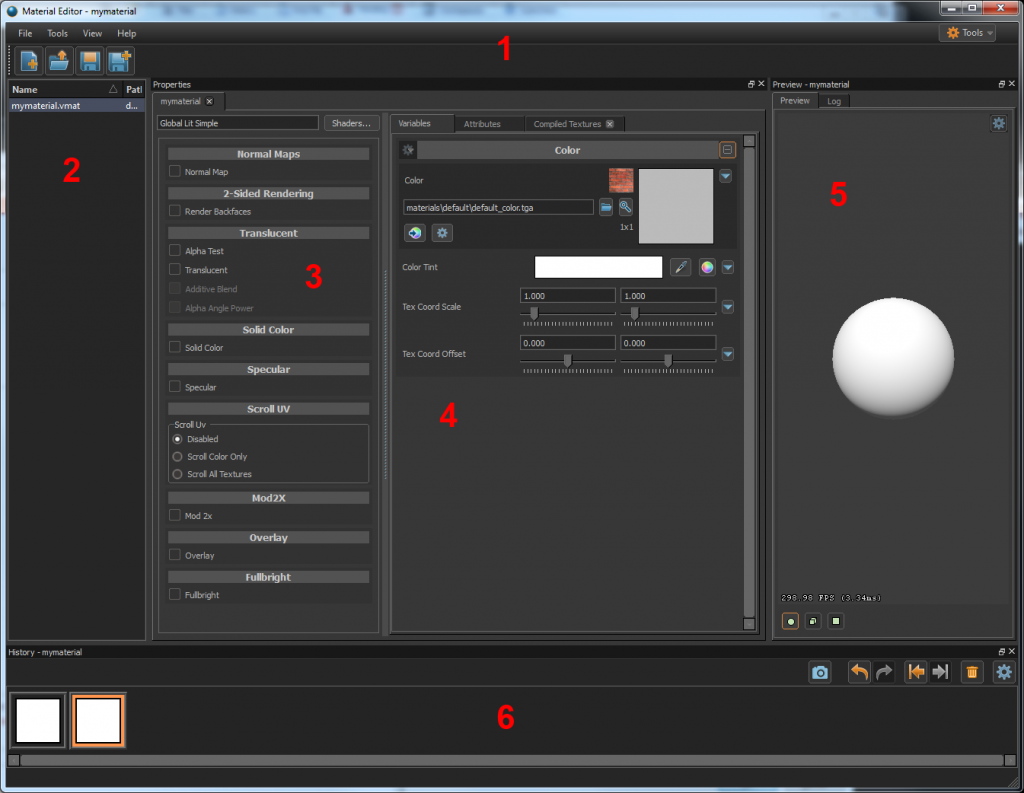Take a snapshot with the camera icon
1024x793 pixels.
(820, 672)
